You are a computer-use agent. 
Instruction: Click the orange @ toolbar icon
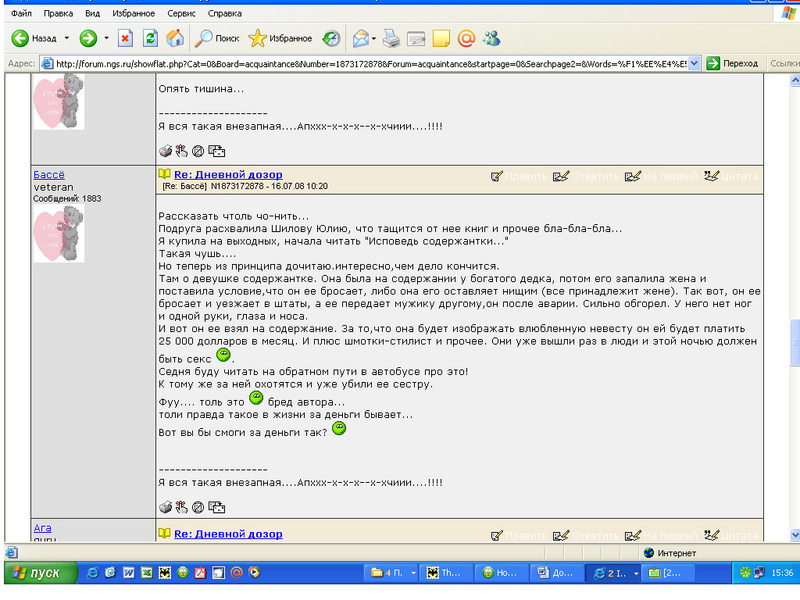[466, 38]
